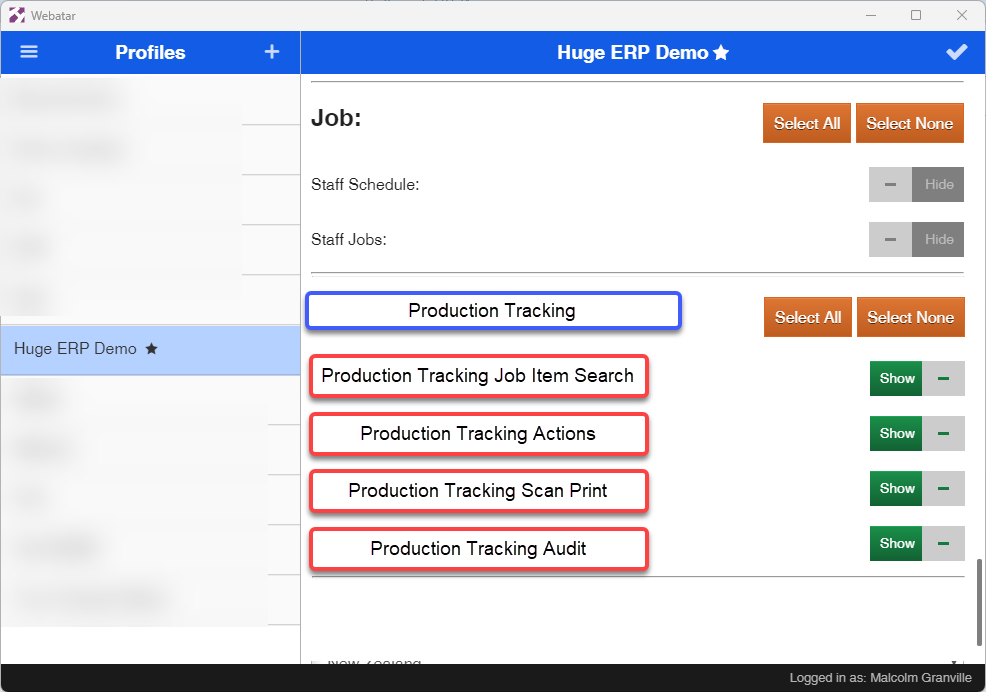
Task: Toggle Show for Production Tracking Job Item Search
Action: [x=896, y=379]
